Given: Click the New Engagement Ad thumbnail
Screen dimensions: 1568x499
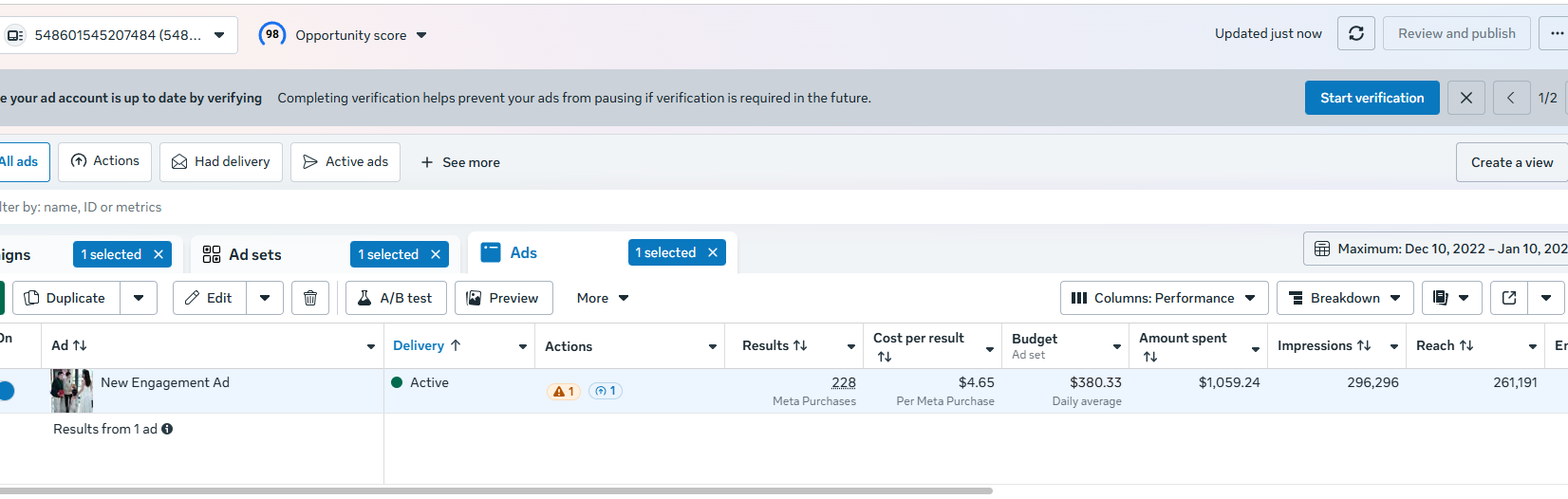Looking at the screenshot, I should 71,391.
